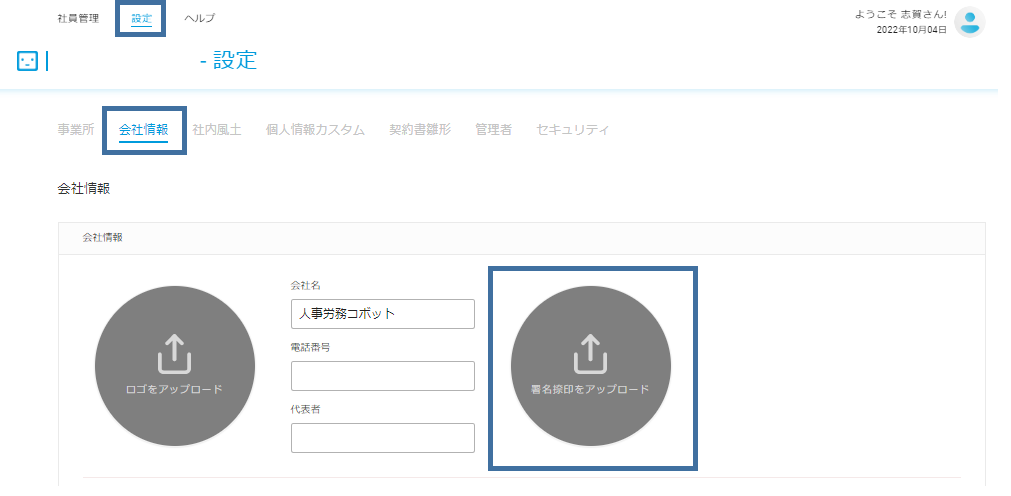
Task: Open the 個人情報カスタム tab
Action: [315, 129]
